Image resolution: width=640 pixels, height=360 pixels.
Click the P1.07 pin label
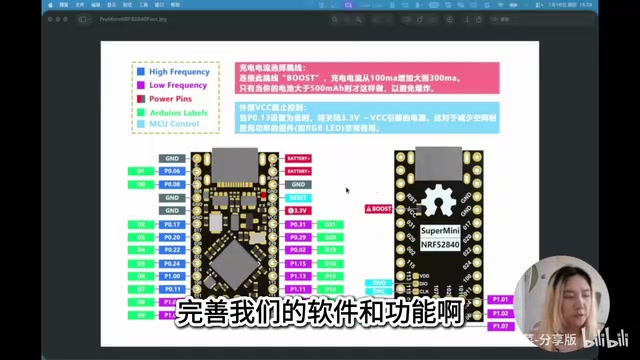pyautogui.click(x=500, y=327)
